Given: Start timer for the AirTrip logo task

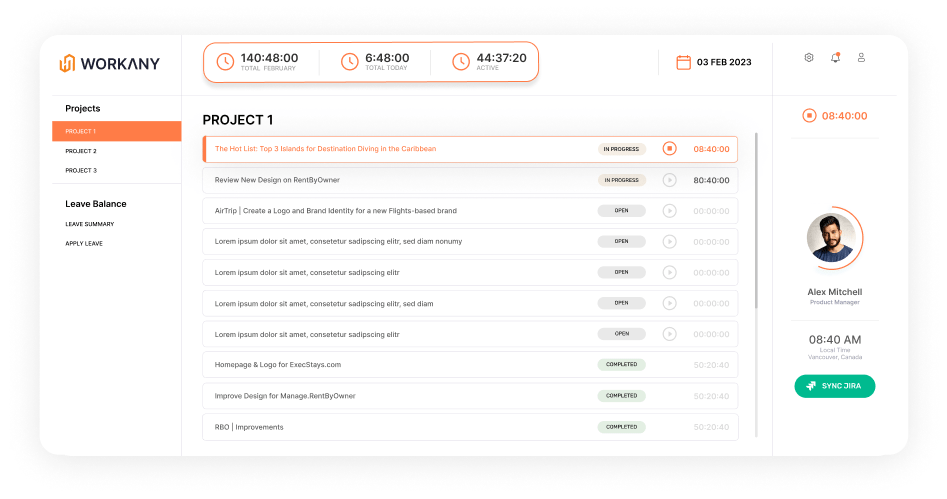Looking at the screenshot, I should 669,211.
